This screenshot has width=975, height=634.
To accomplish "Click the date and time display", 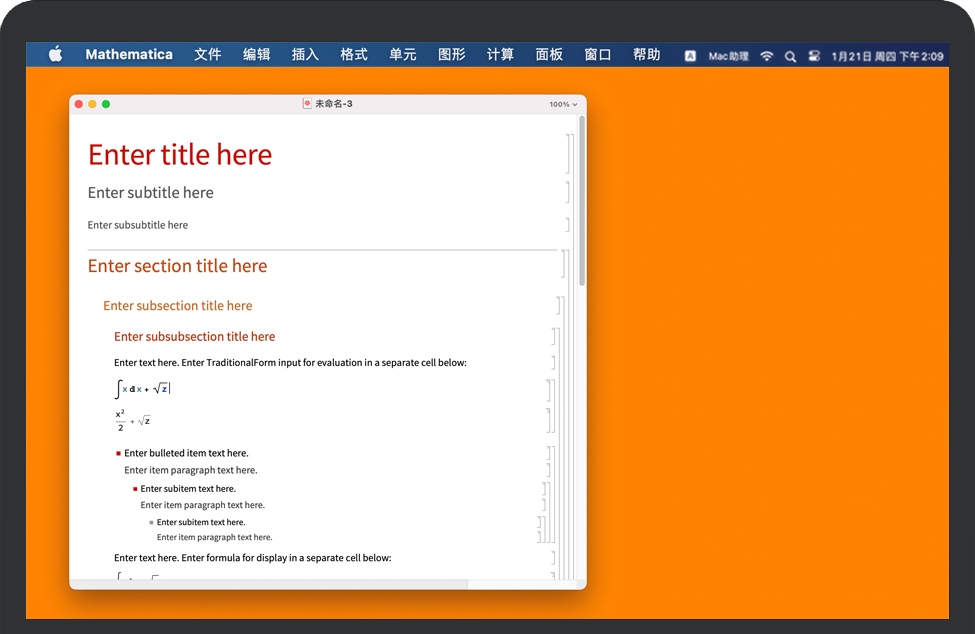I will (x=887, y=56).
